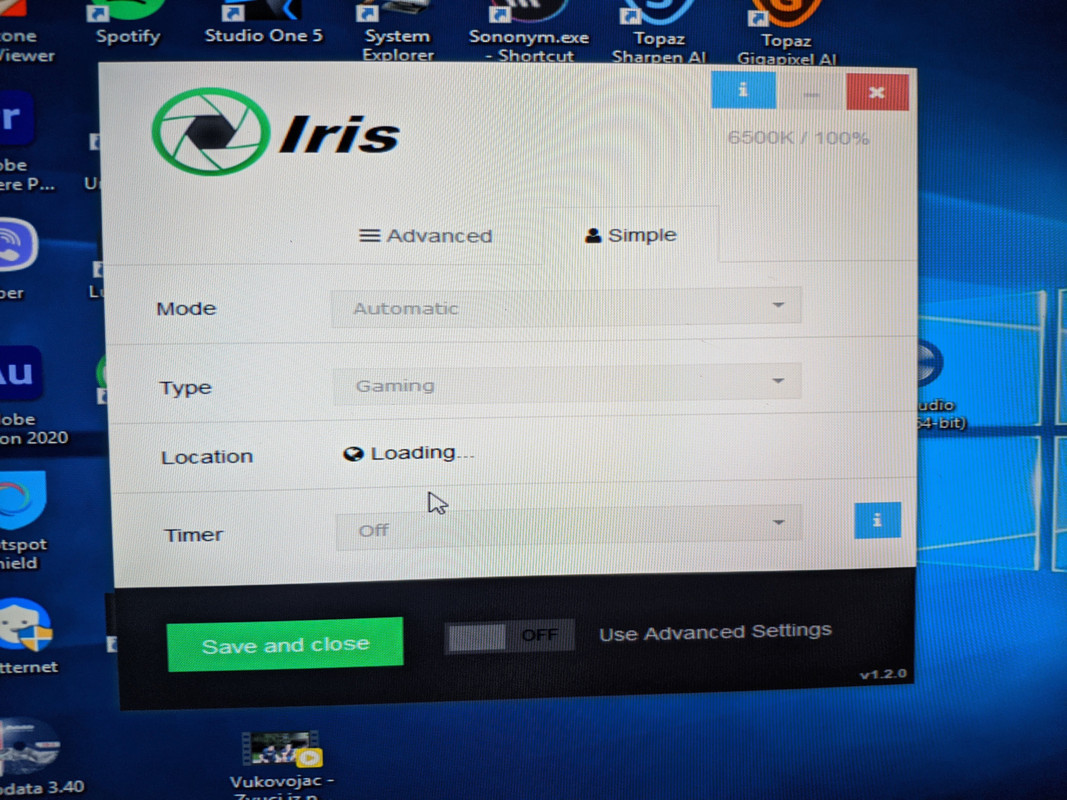Viewport: 1067px width, 800px height.
Task: Open Topaz Sharpen AI desktop icon
Action: pyautogui.click(x=658, y=34)
